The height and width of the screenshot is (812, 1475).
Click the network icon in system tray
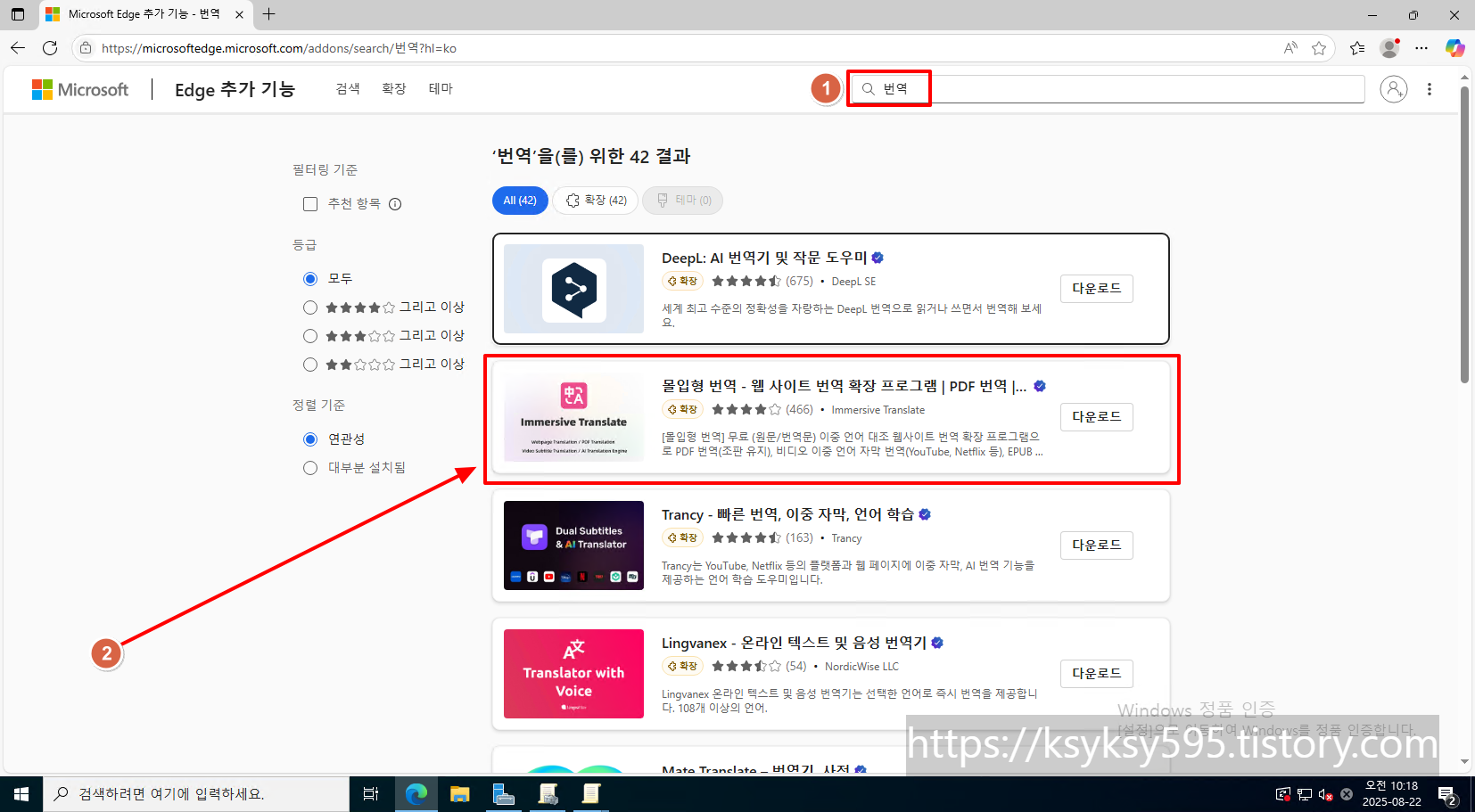[x=1305, y=794]
